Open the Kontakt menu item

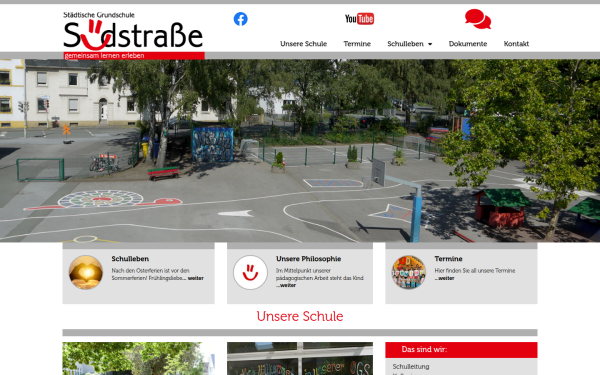tap(516, 44)
